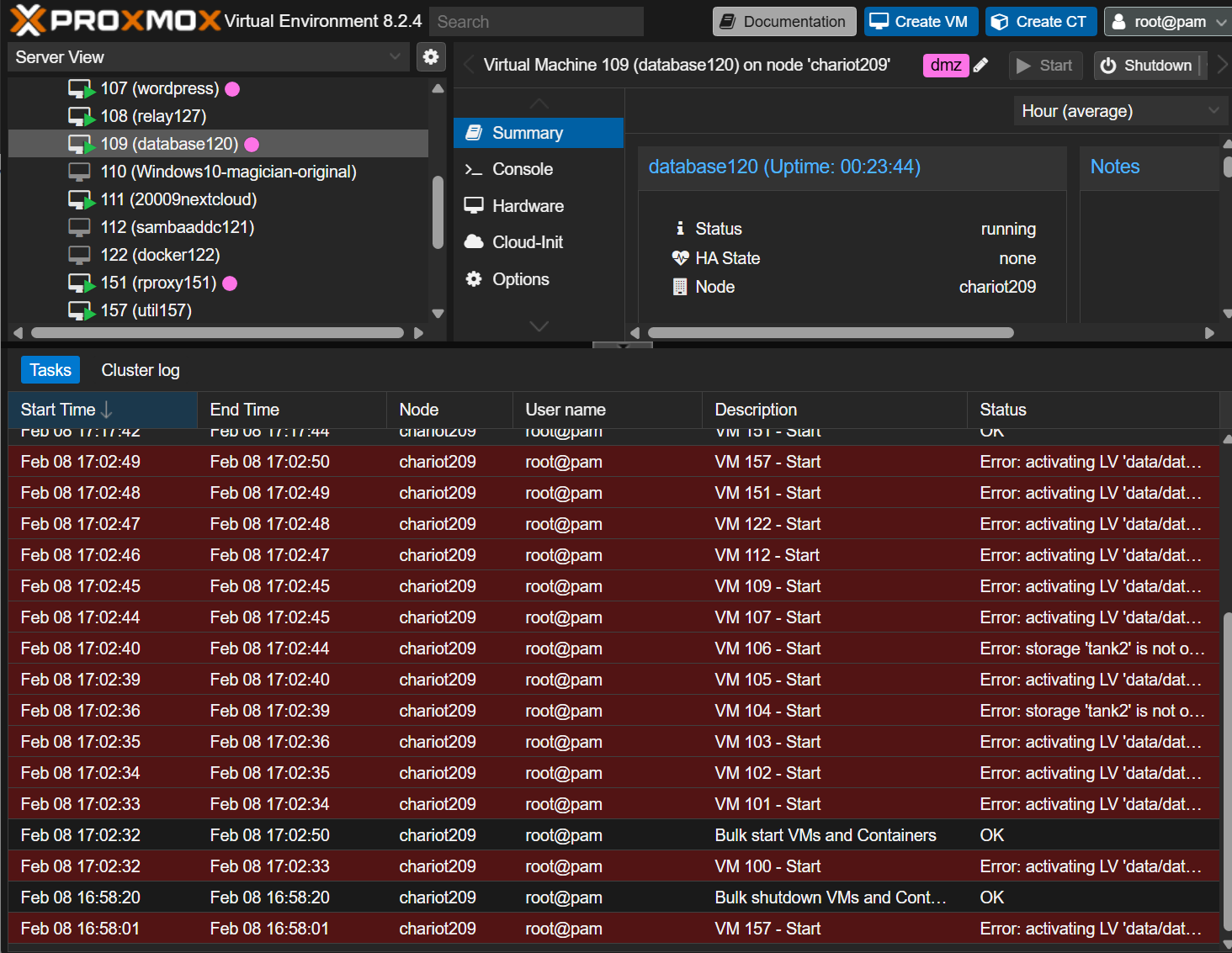The image size is (1232, 953).
Task: Select the Summary menu item
Action: click(x=527, y=133)
